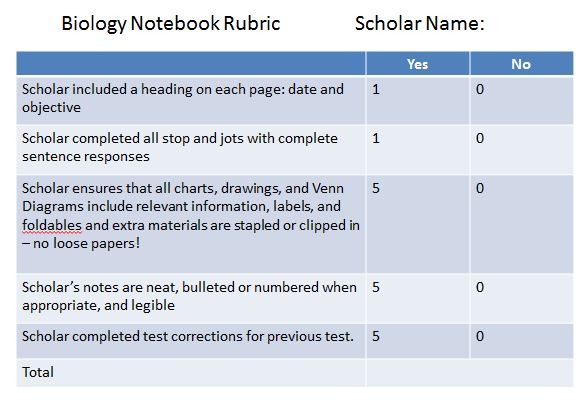Click the Total row label
Image resolution: width=586 pixels, height=405 pixels.
[x=38, y=372]
